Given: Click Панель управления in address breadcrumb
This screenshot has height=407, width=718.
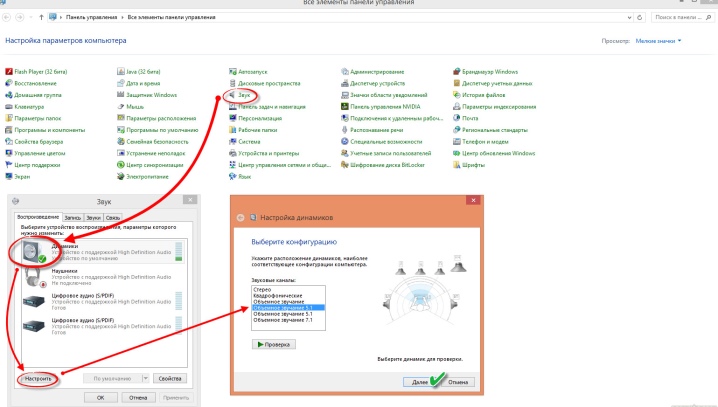Looking at the screenshot, I should click(x=91, y=17).
